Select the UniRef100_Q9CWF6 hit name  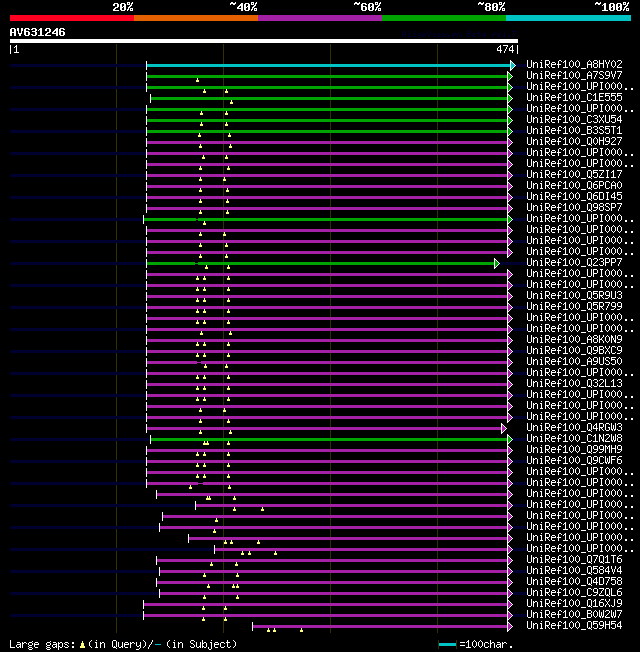coord(574,460)
